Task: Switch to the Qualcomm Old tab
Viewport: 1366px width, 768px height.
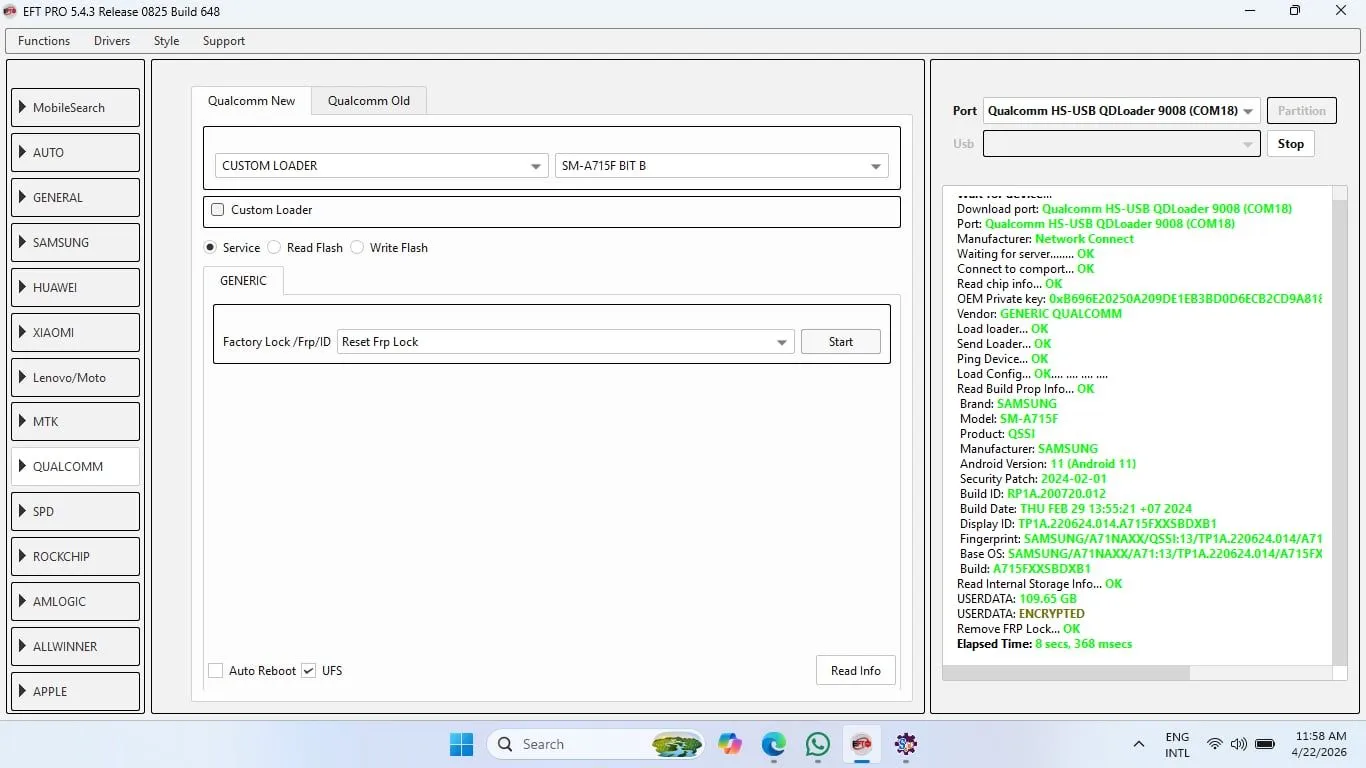Action: (368, 101)
